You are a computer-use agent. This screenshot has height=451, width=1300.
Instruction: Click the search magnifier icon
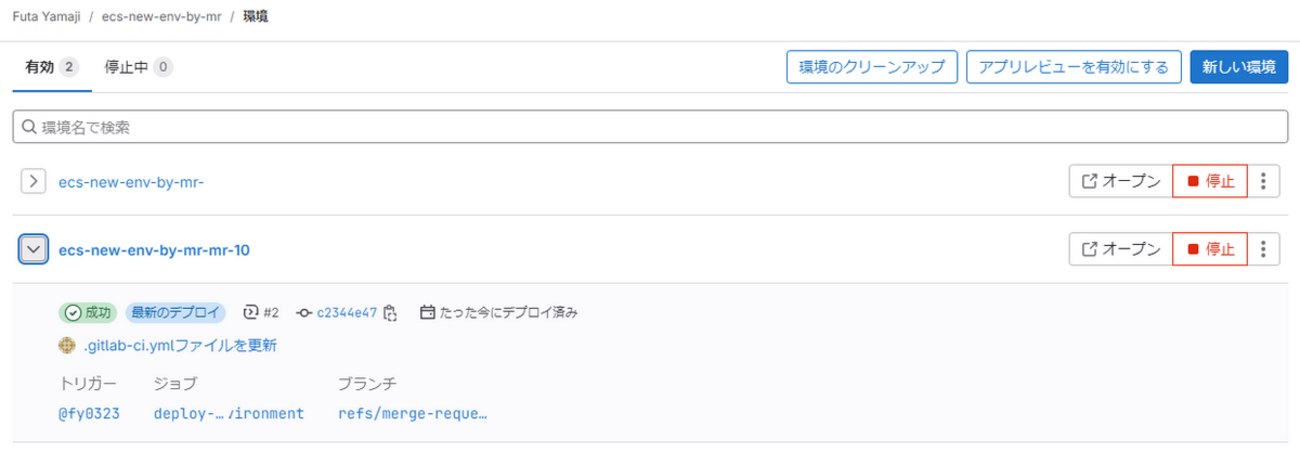[28, 127]
